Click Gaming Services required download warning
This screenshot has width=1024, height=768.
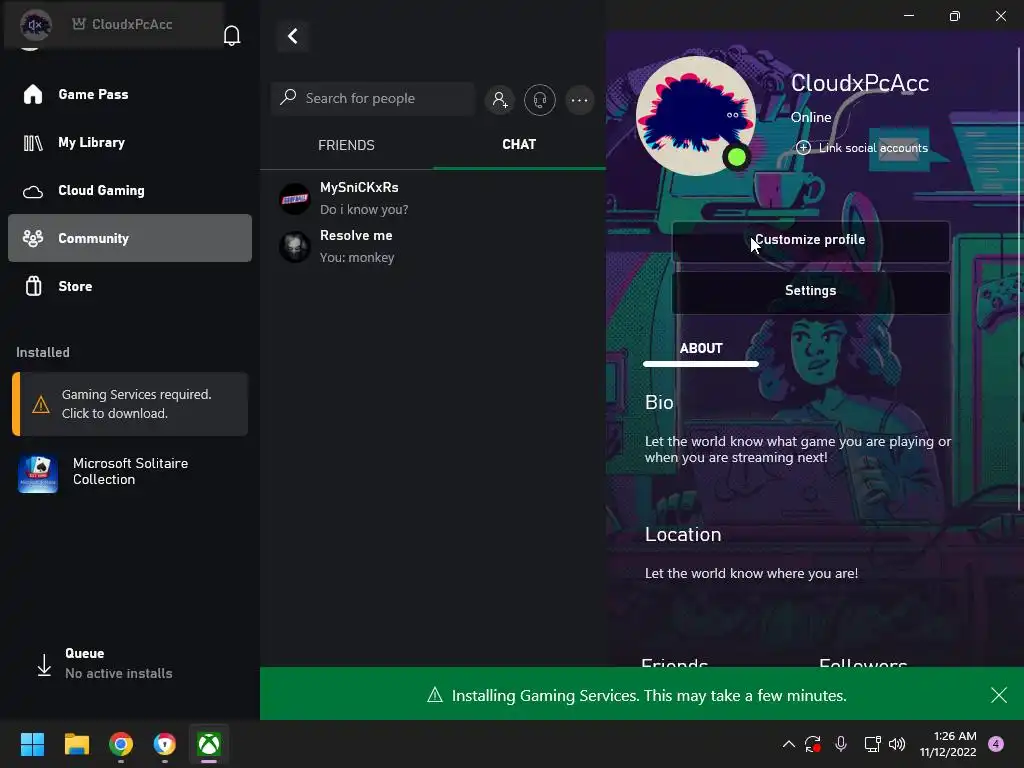pyautogui.click(x=130, y=404)
